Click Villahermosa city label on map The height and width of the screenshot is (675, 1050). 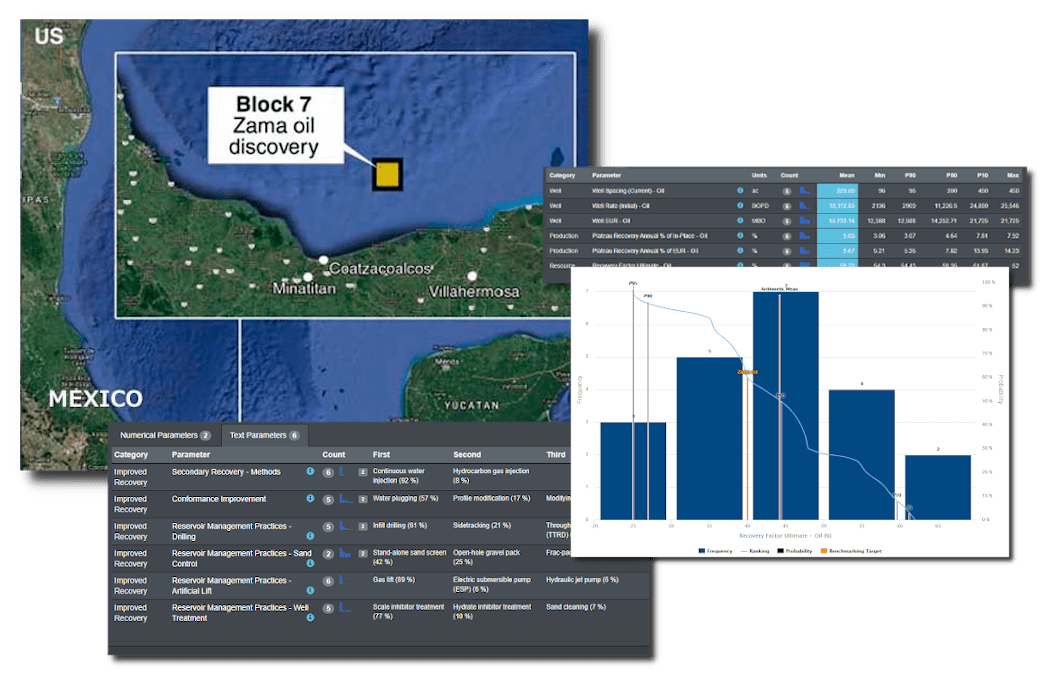[x=473, y=292]
